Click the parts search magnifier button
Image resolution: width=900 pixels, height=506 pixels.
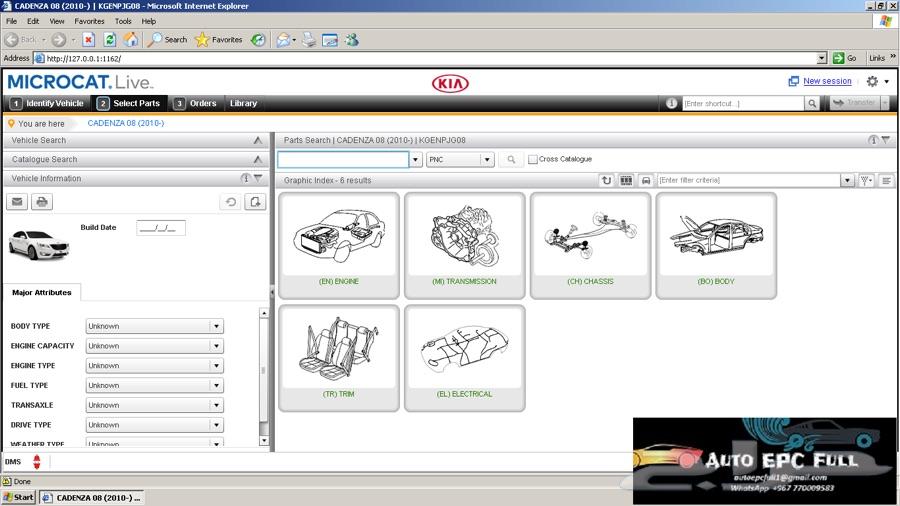click(511, 159)
